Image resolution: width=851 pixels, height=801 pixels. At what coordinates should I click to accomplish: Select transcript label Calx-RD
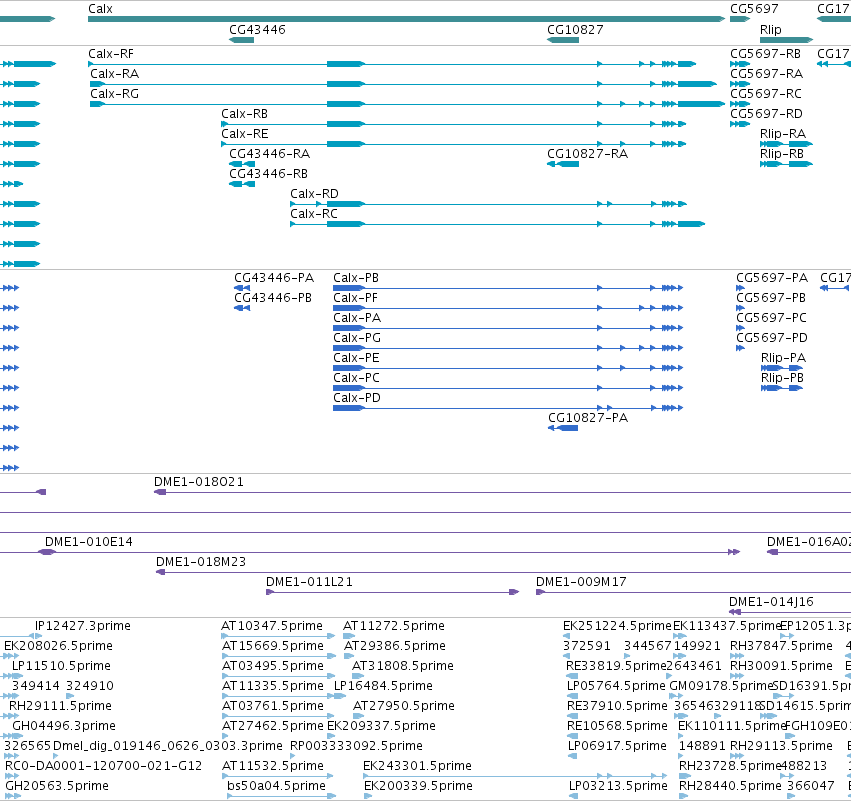pyautogui.click(x=314, y=194)
